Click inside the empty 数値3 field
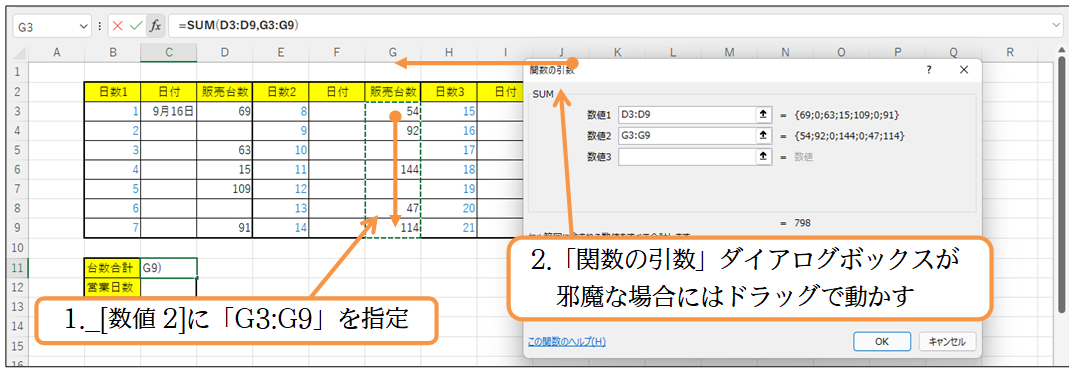Viewport: 1069px width, 372px height. pyautogui.click(x=687, y=157)
